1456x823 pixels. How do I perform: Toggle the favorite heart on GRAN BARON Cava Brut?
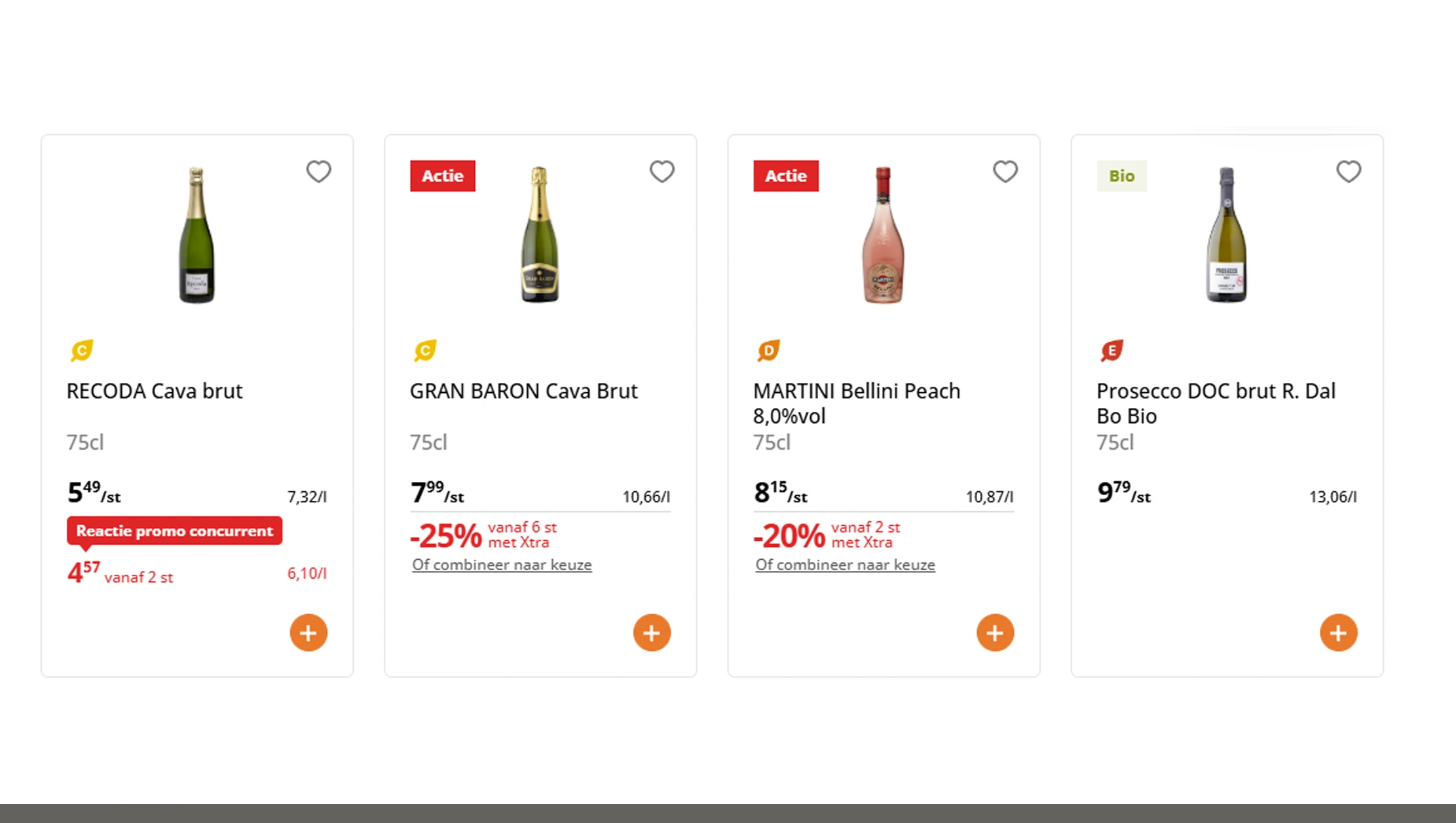(662, 172)
